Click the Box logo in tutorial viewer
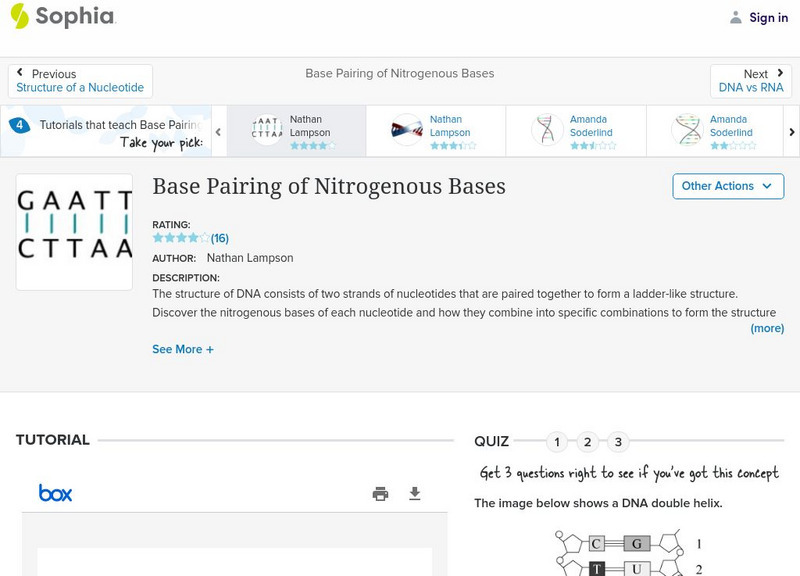Viewport: 800px width, 576px height. coord(56,493)
